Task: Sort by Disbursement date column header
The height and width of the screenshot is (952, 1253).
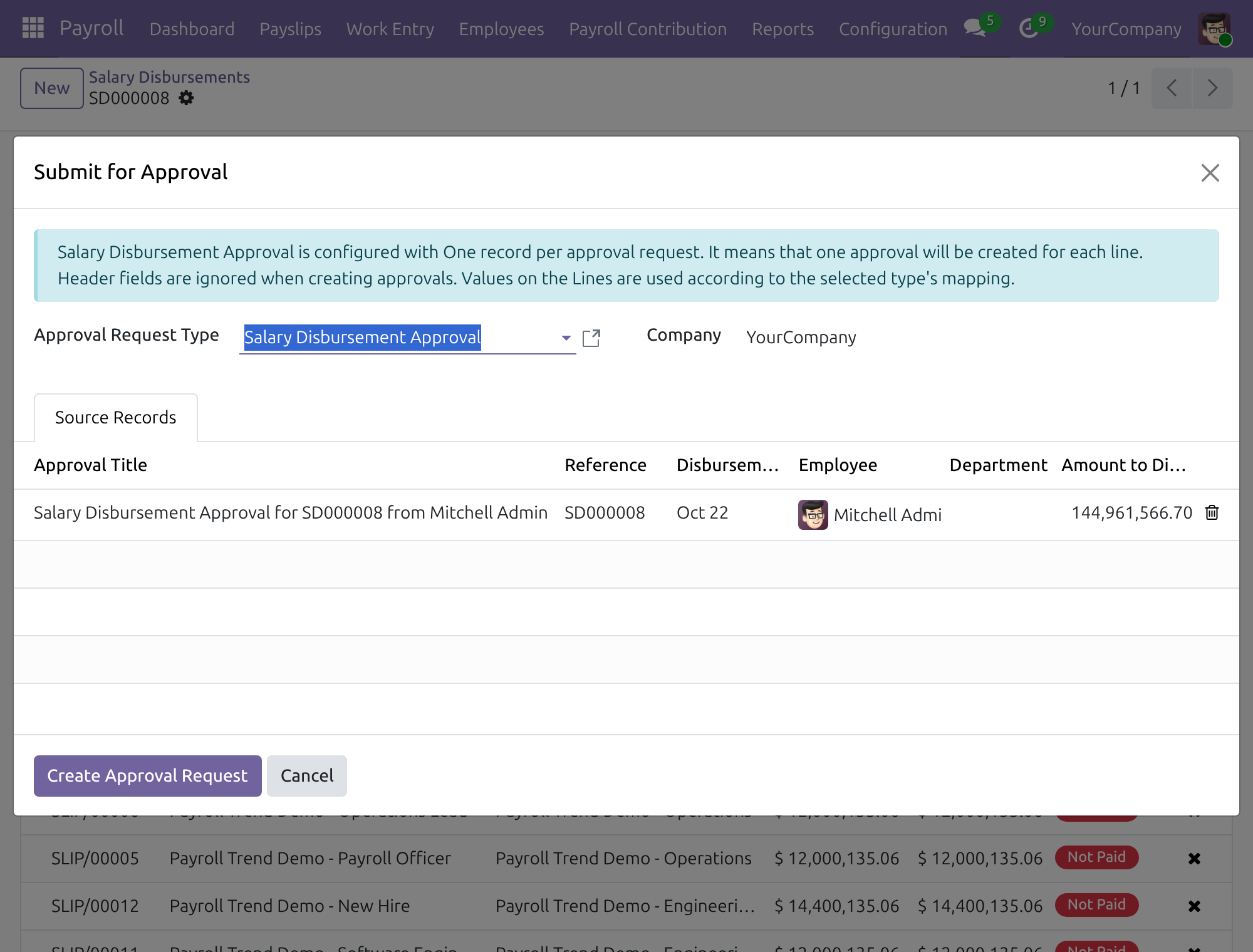Action: (727, 465)
